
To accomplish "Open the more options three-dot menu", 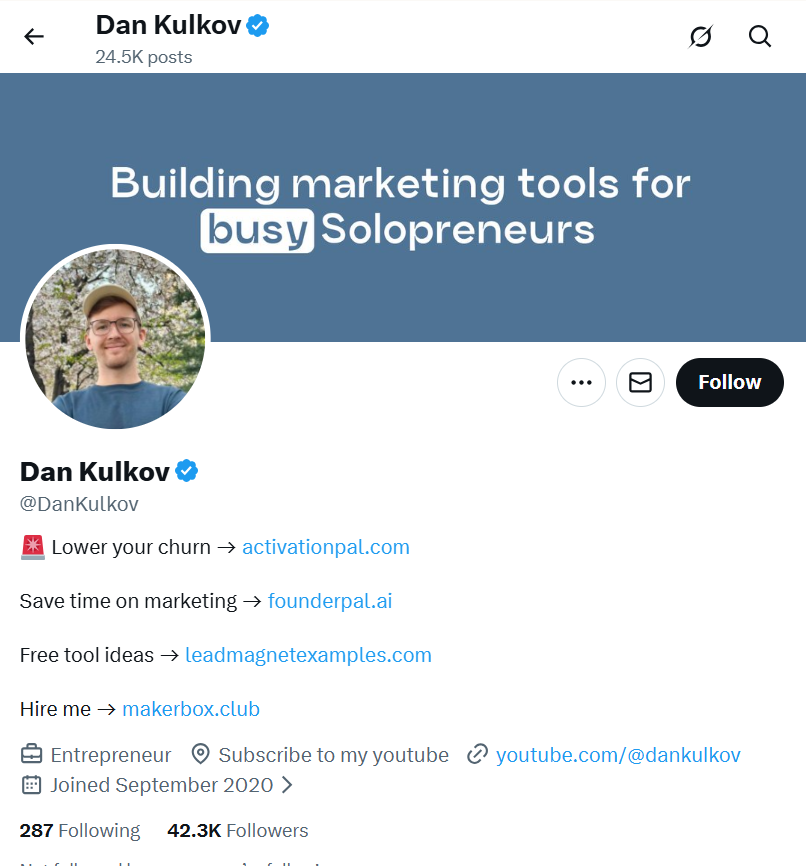I will pyautogui.click(x=581, y=382).
